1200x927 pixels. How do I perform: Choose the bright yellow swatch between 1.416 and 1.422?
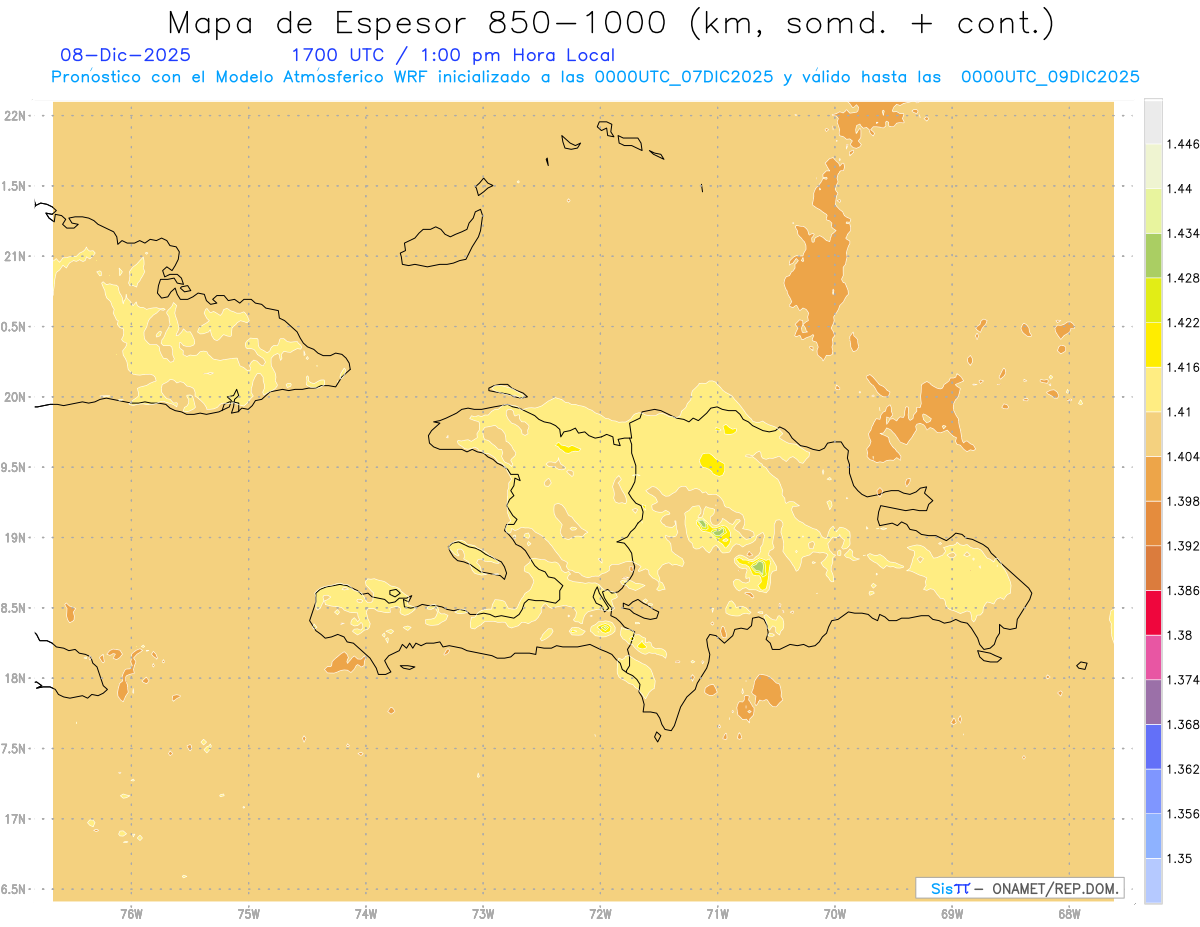coord(1153,344)
